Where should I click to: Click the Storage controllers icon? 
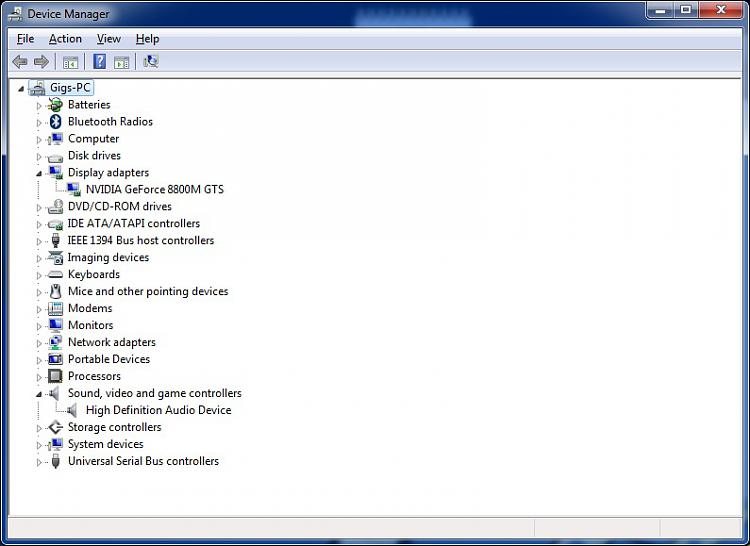pos(55,427)
